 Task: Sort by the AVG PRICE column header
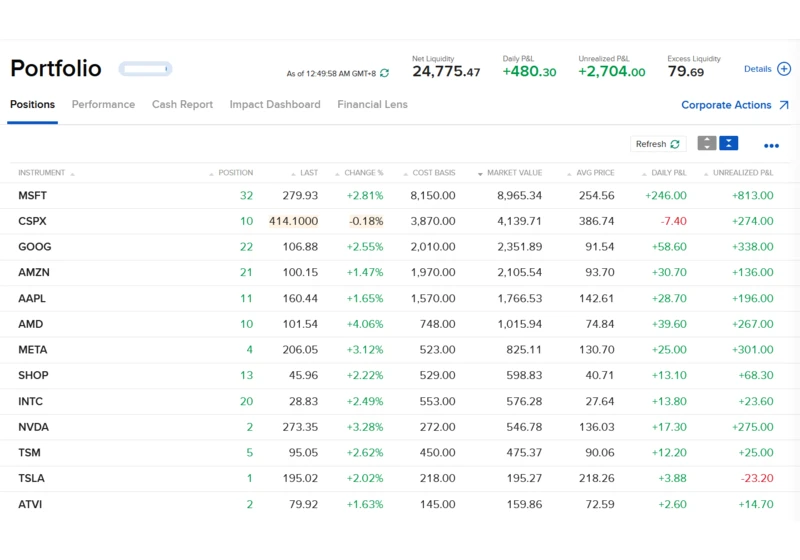595,173
